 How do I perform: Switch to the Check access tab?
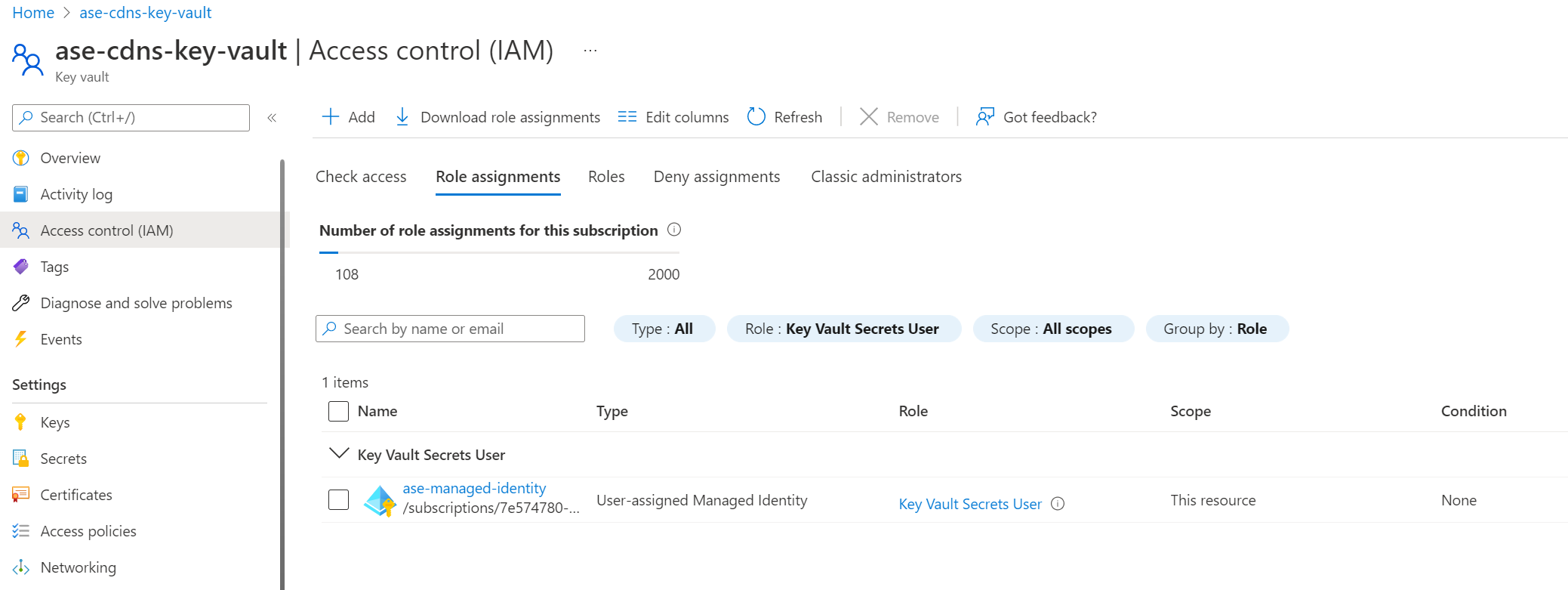361,177
